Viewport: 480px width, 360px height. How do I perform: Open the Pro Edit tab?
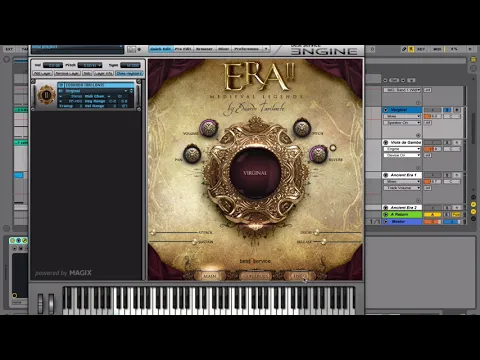pos(183,49)
